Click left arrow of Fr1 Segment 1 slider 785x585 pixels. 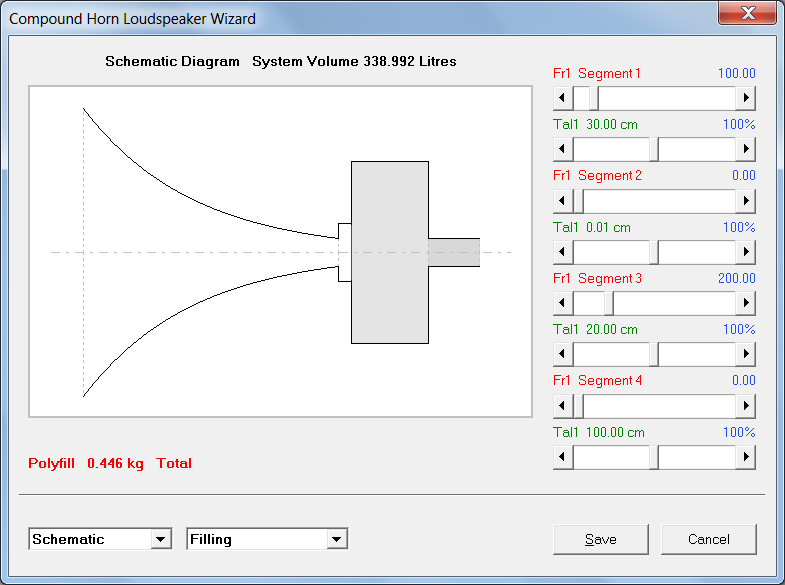coord(563,98)
